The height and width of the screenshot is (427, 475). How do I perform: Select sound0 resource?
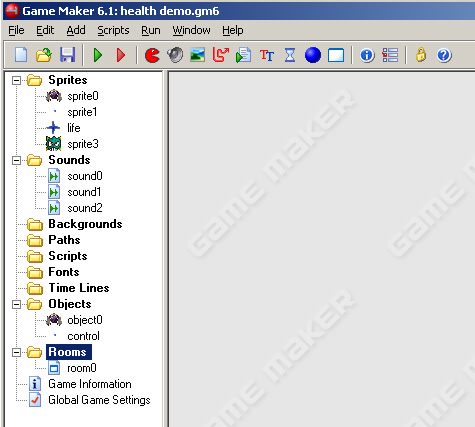click(85, 176)
